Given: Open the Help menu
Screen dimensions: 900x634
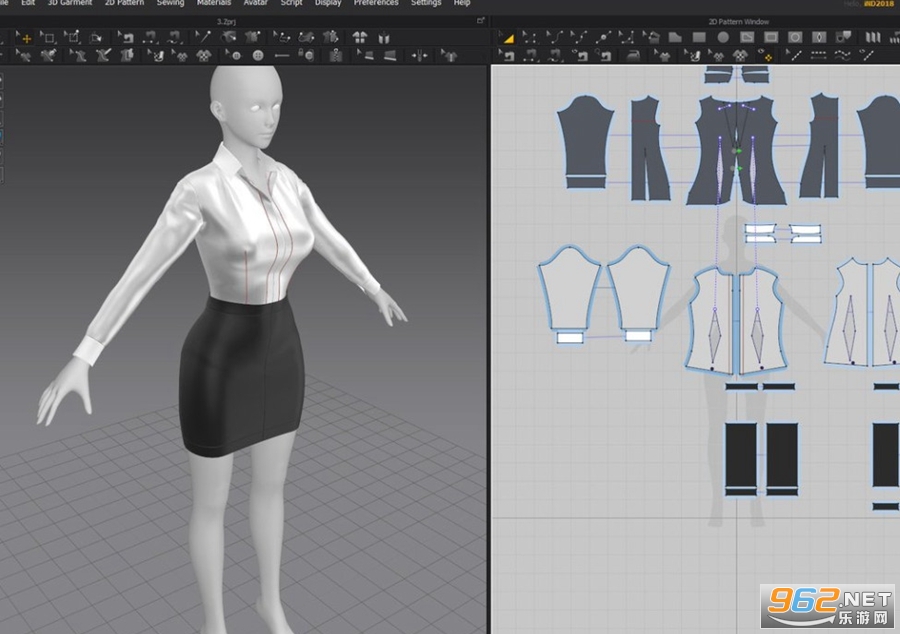Looking at the screenshot, I should (461, 3).
